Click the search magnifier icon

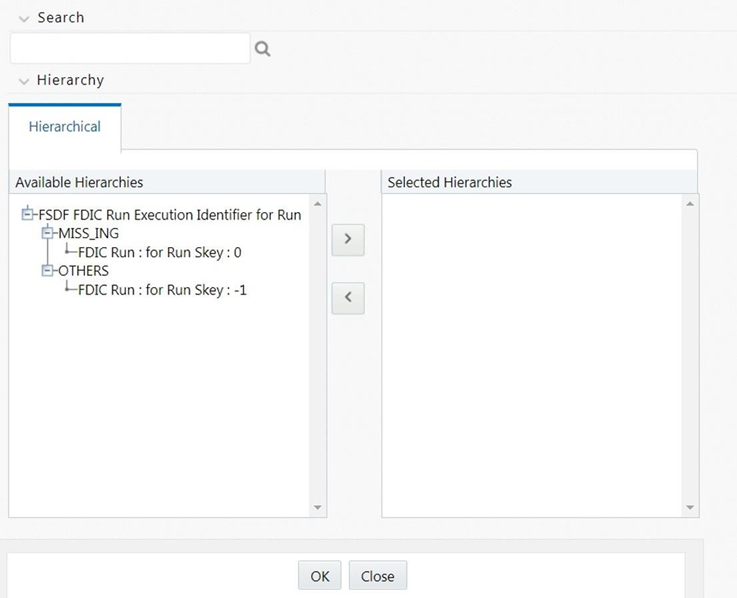pos(262,48)
